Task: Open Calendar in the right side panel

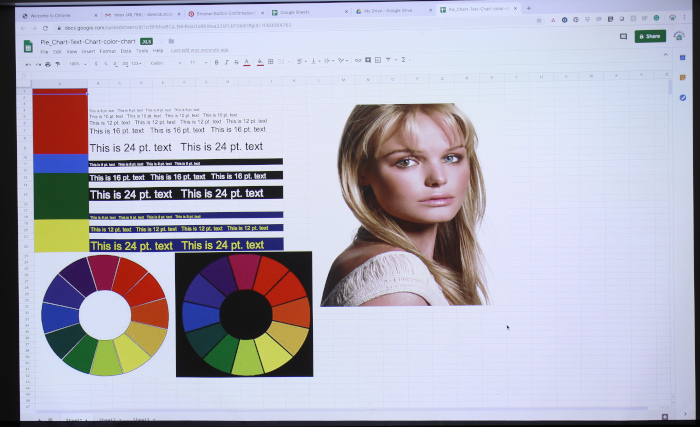Action: [683, 58]
